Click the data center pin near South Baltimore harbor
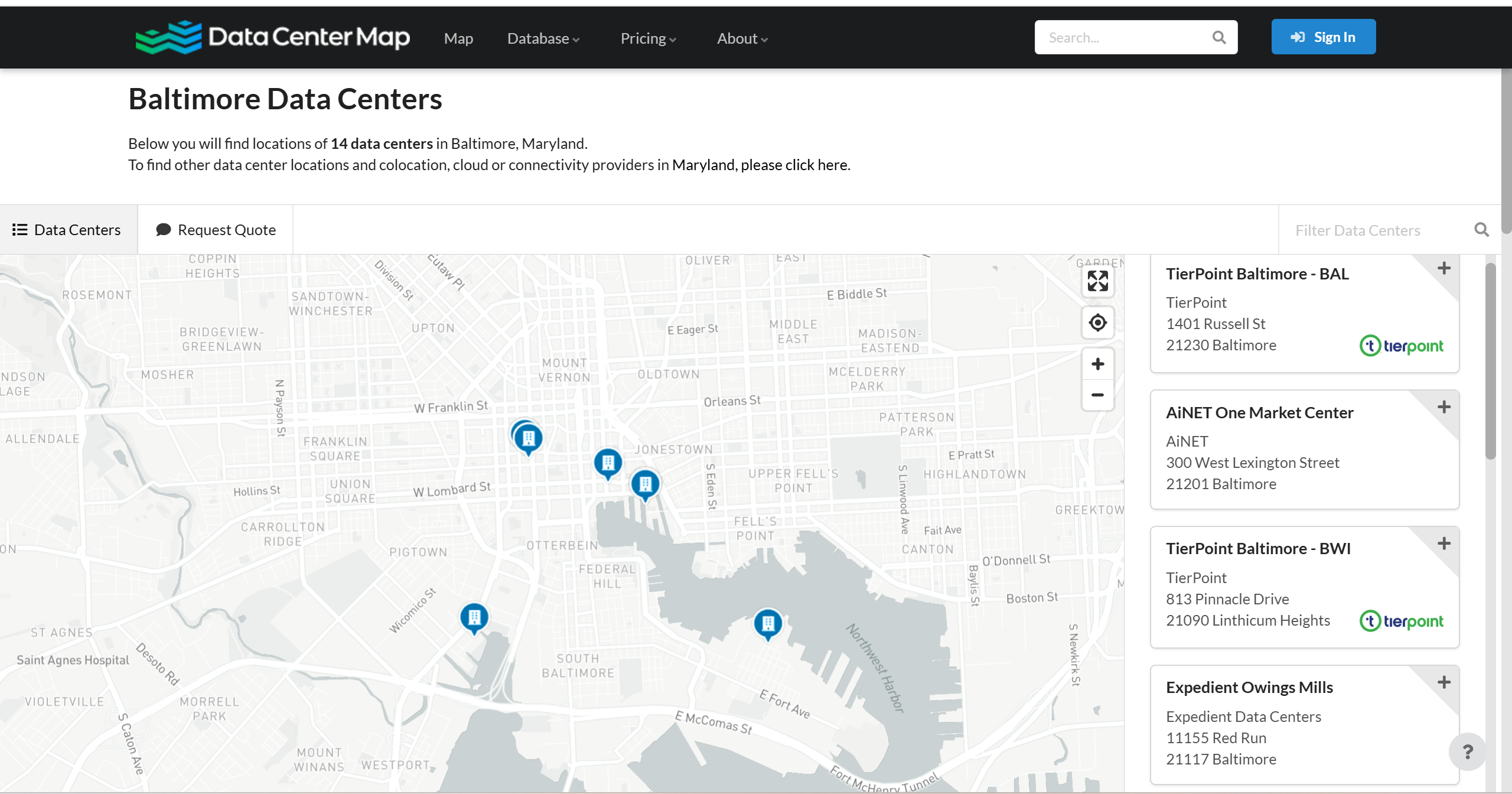Image resolution: width=1512 pixels, height=794 pixels. point(768,623)
